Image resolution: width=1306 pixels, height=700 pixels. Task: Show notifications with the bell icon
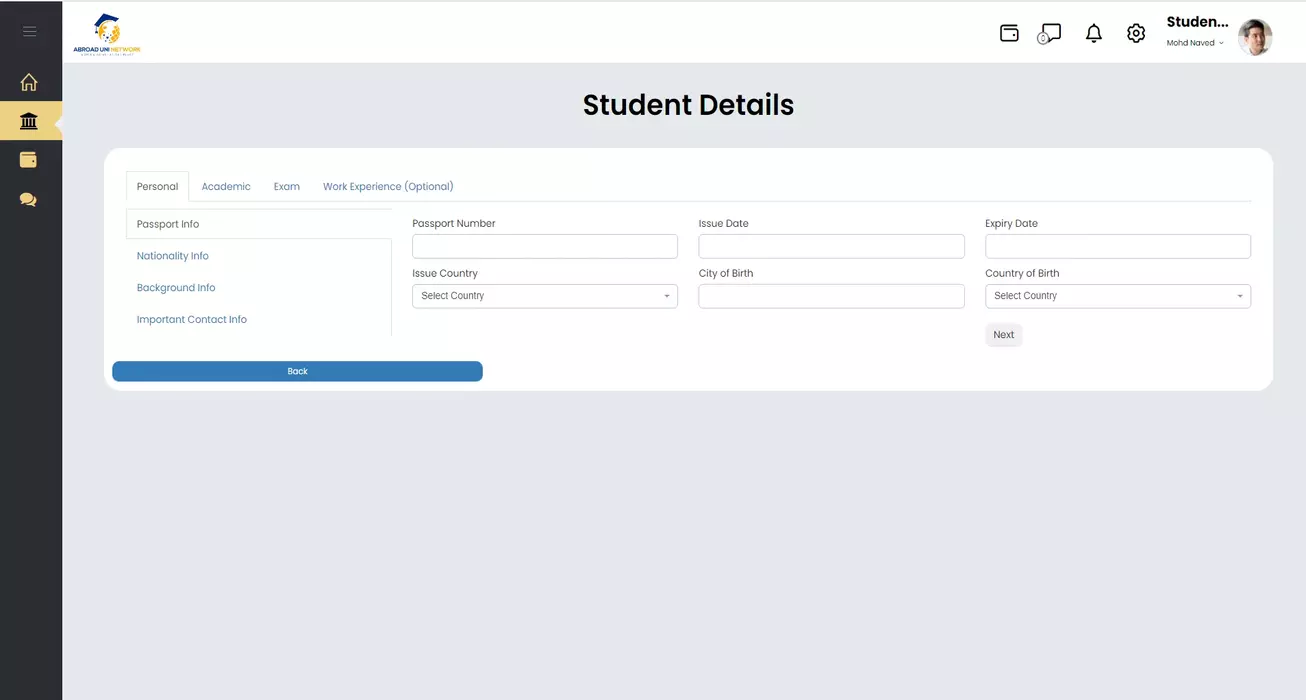pos(1094,34)
